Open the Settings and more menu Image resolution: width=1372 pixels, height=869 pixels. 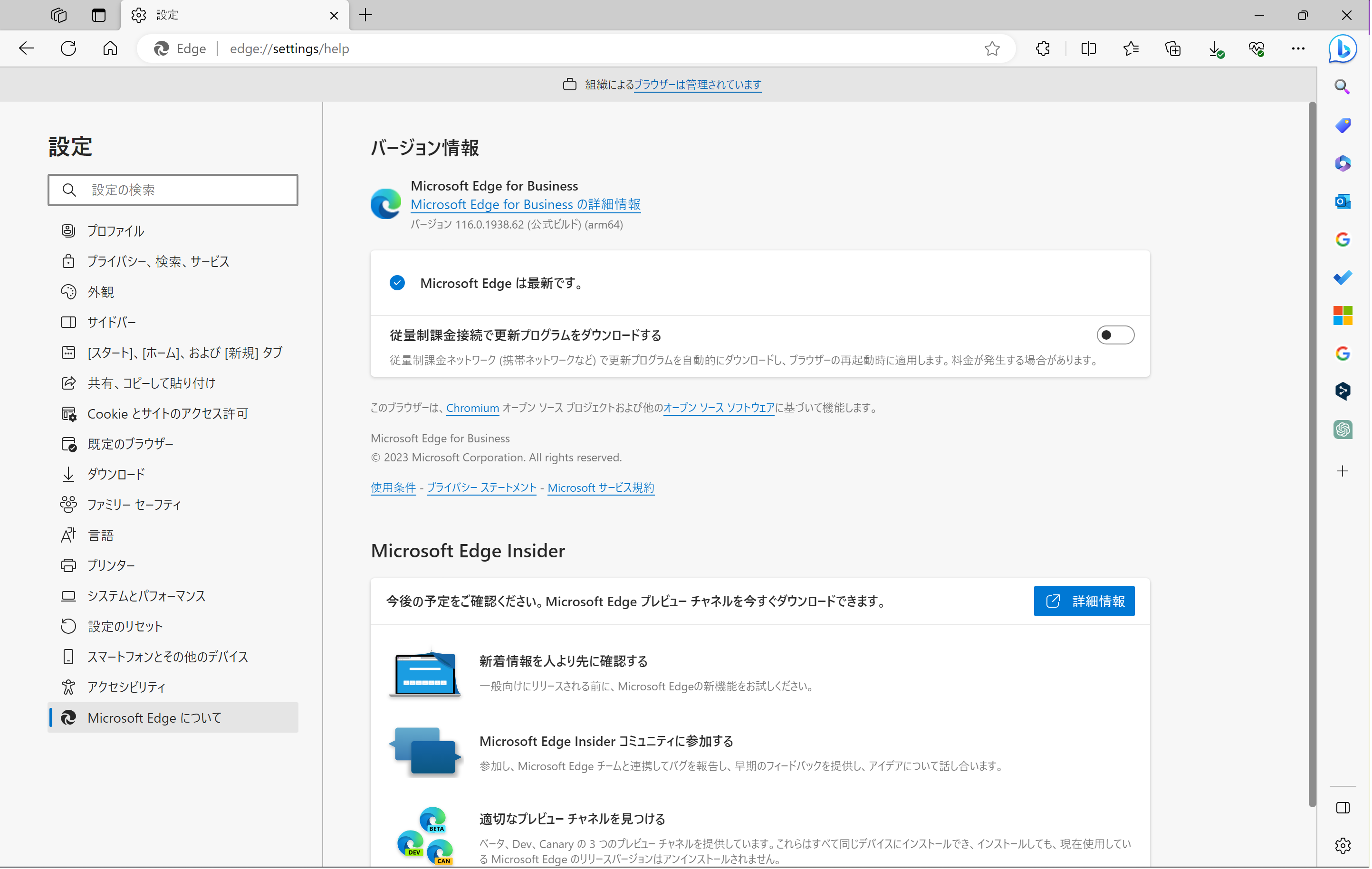[1298, 48]
